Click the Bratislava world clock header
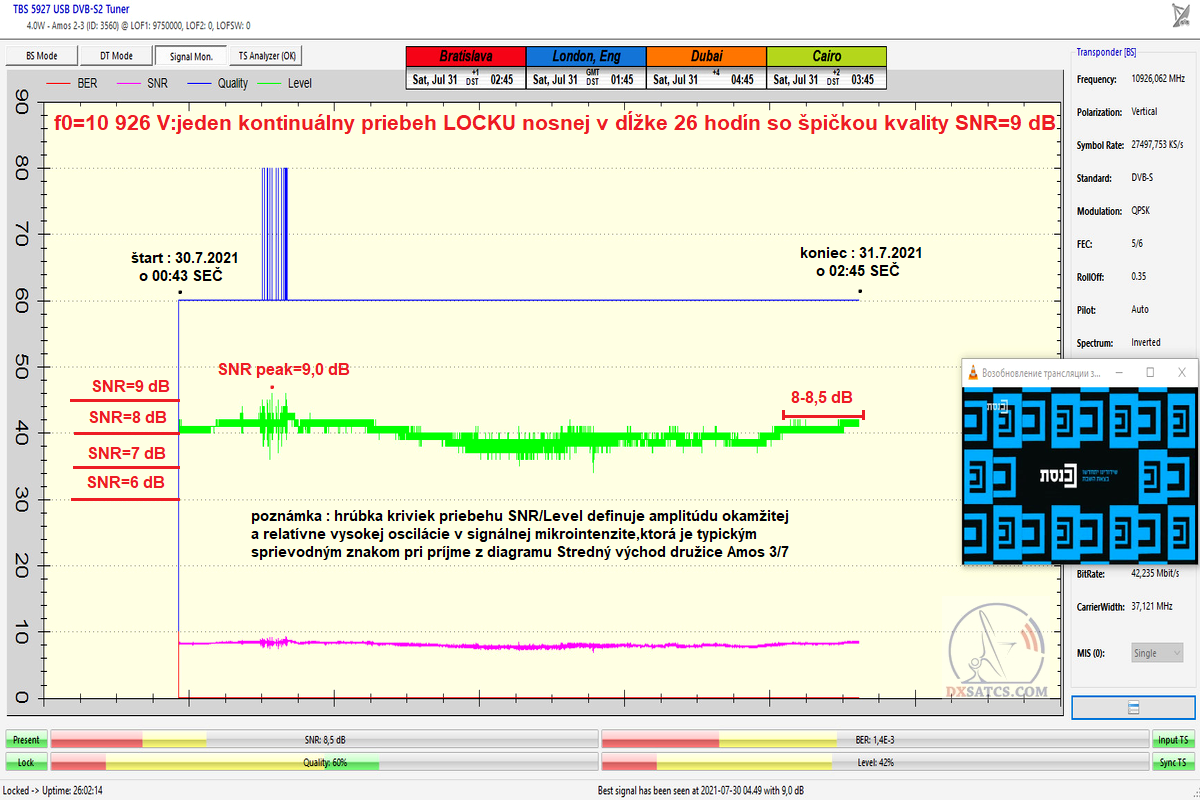This screenshot has height=800, width=1200. coord(465,57)
